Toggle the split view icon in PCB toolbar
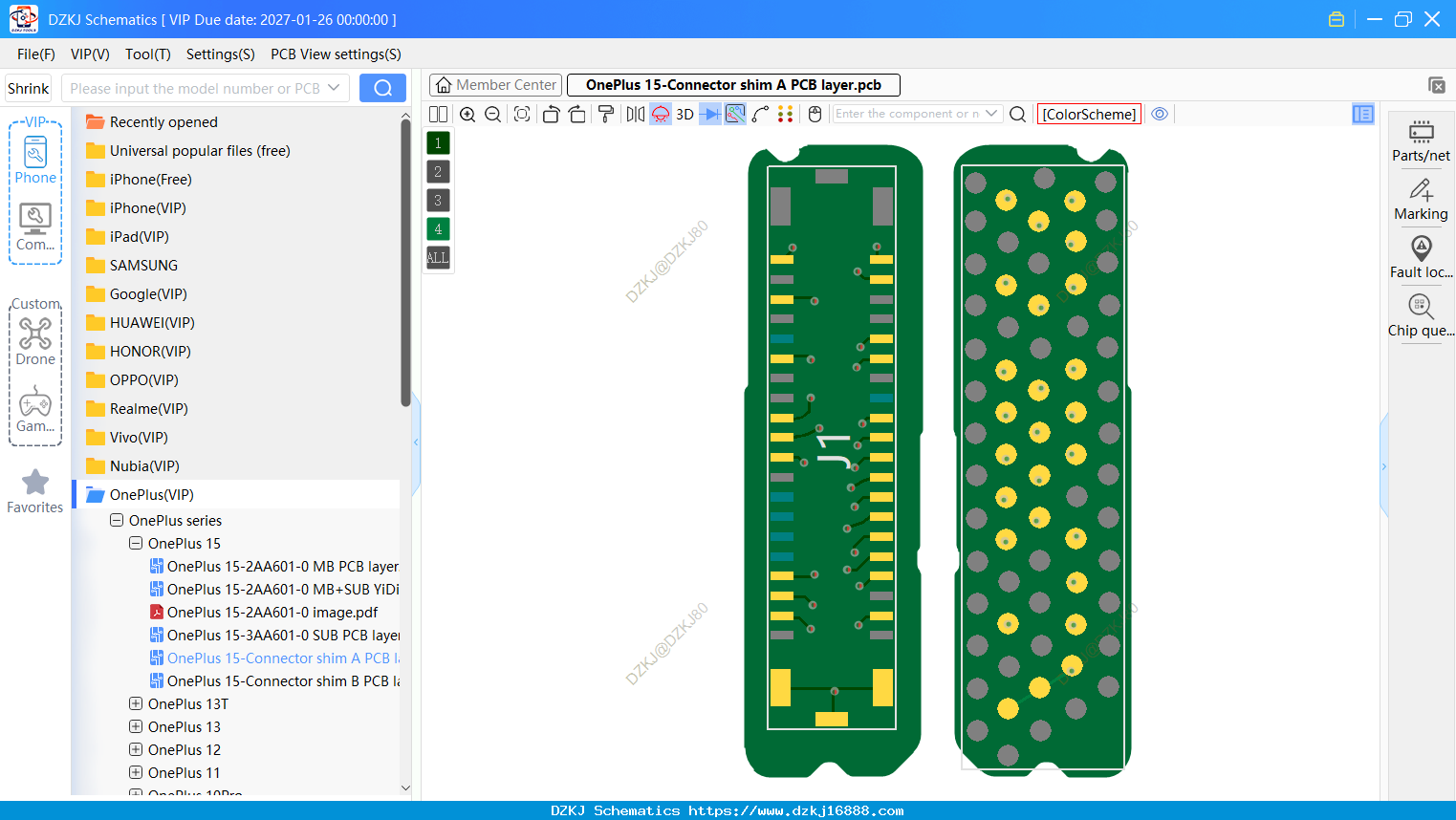Screen dimensions: 1456x820 click(x=438, y=115)
